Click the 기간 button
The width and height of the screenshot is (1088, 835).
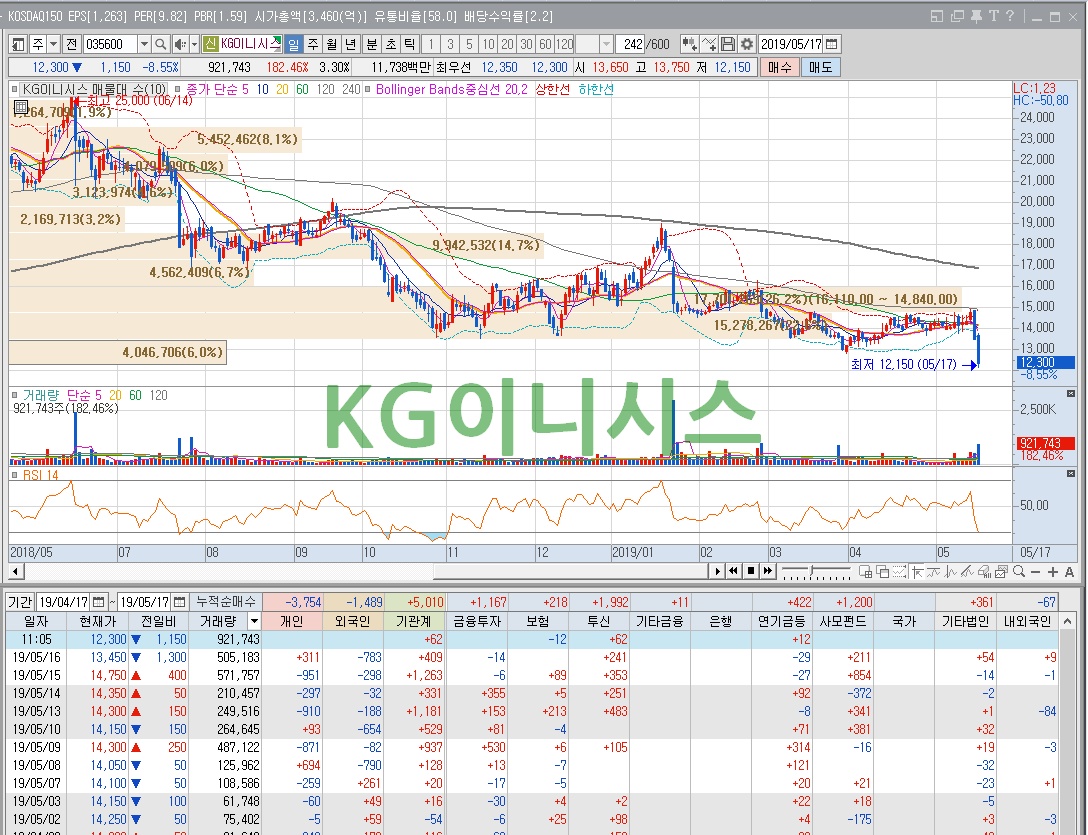(x=20, y=602)
